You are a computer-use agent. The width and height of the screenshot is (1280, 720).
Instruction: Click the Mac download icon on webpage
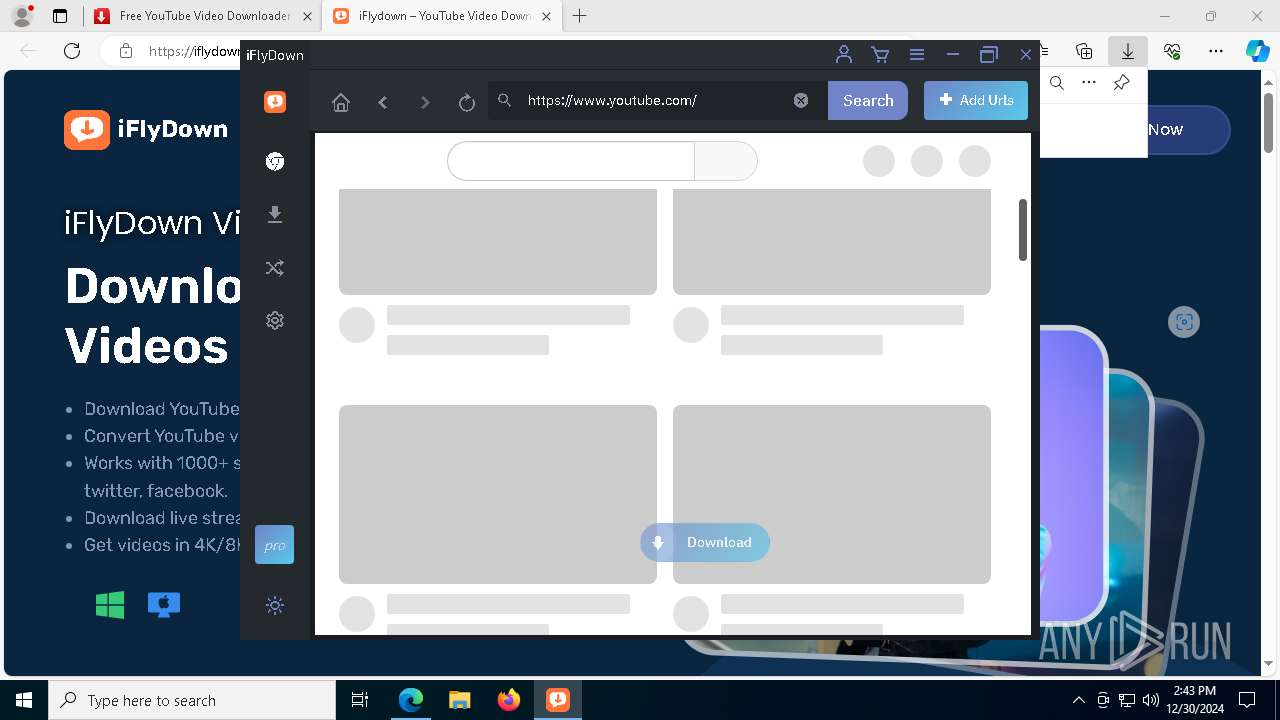pyautogui.click(x=164, y=604)
